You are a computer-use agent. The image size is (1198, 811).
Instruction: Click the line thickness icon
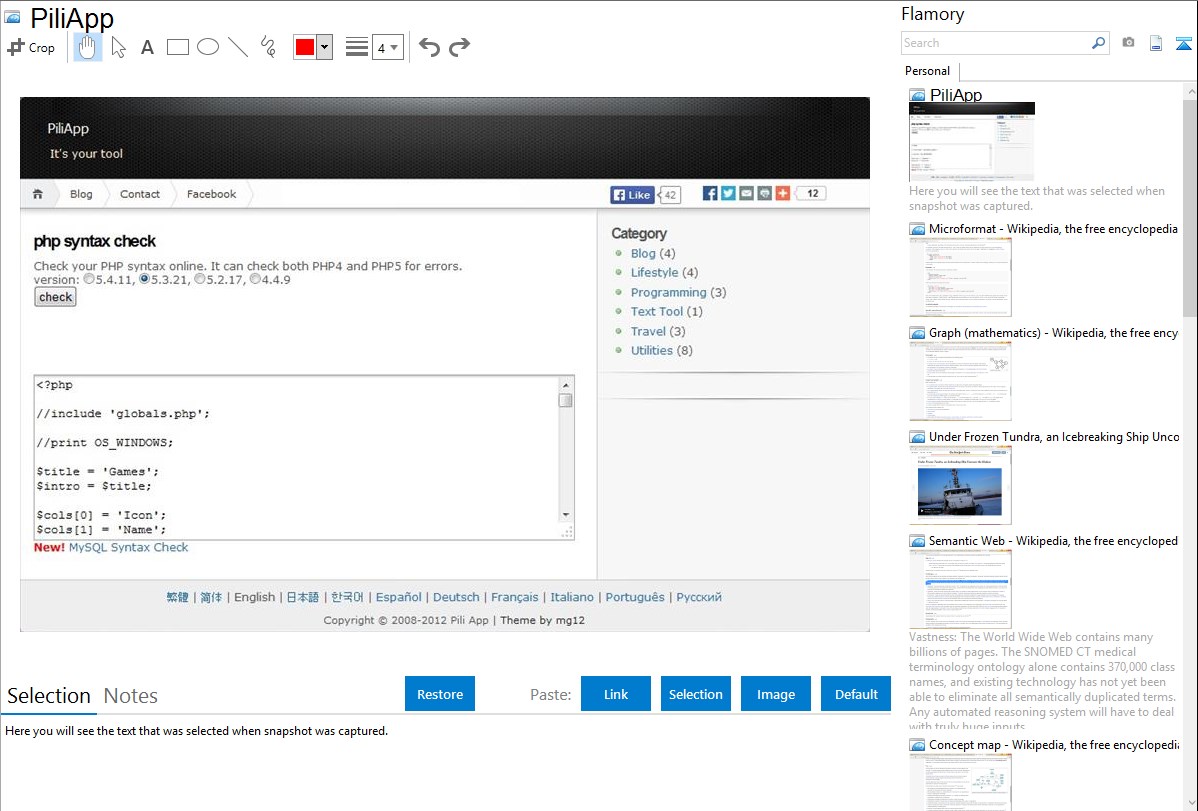[x=356, y=47]
